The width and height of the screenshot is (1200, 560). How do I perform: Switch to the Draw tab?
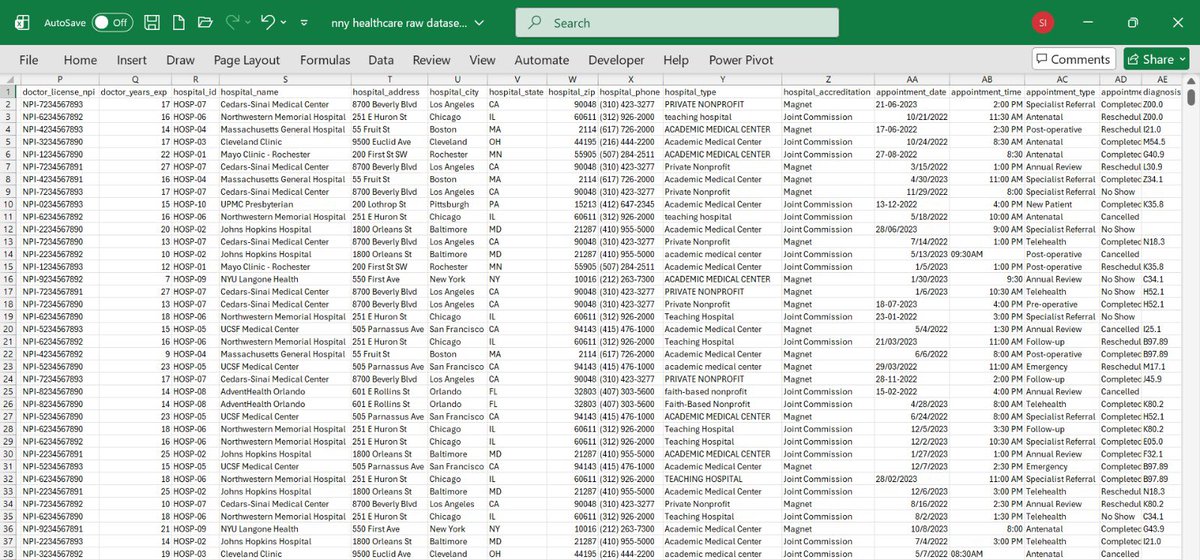pos(181,60)
